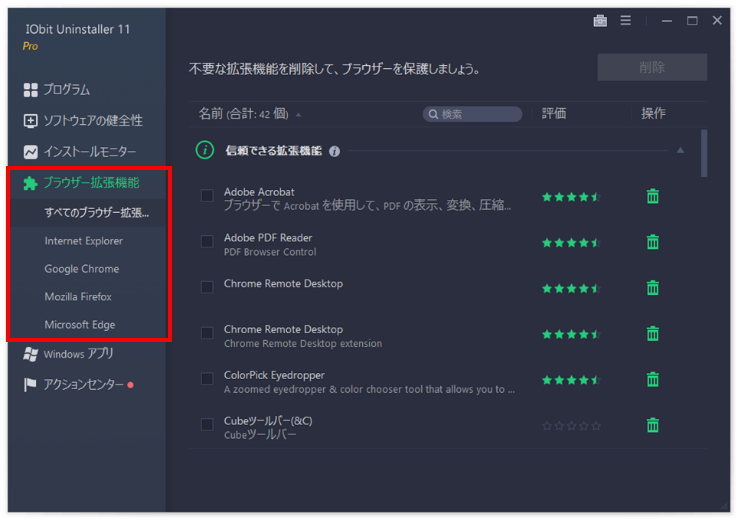Filter by Google Chrome extensions
The width and height of the screenshot is (738, 520).
click(82, 269)
